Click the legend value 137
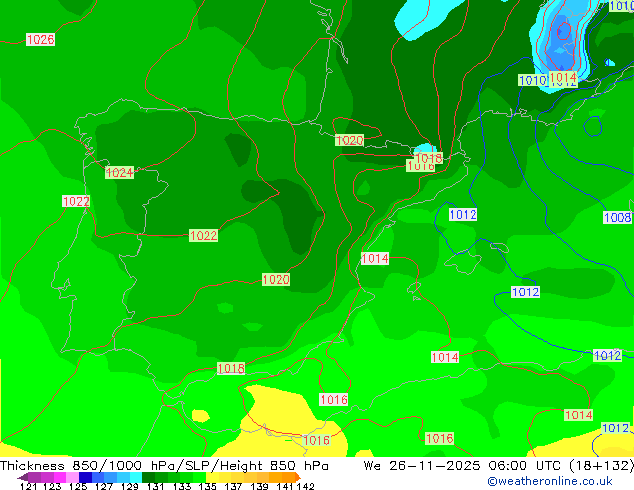Screen dimensions: 634x490 [233, 486]
